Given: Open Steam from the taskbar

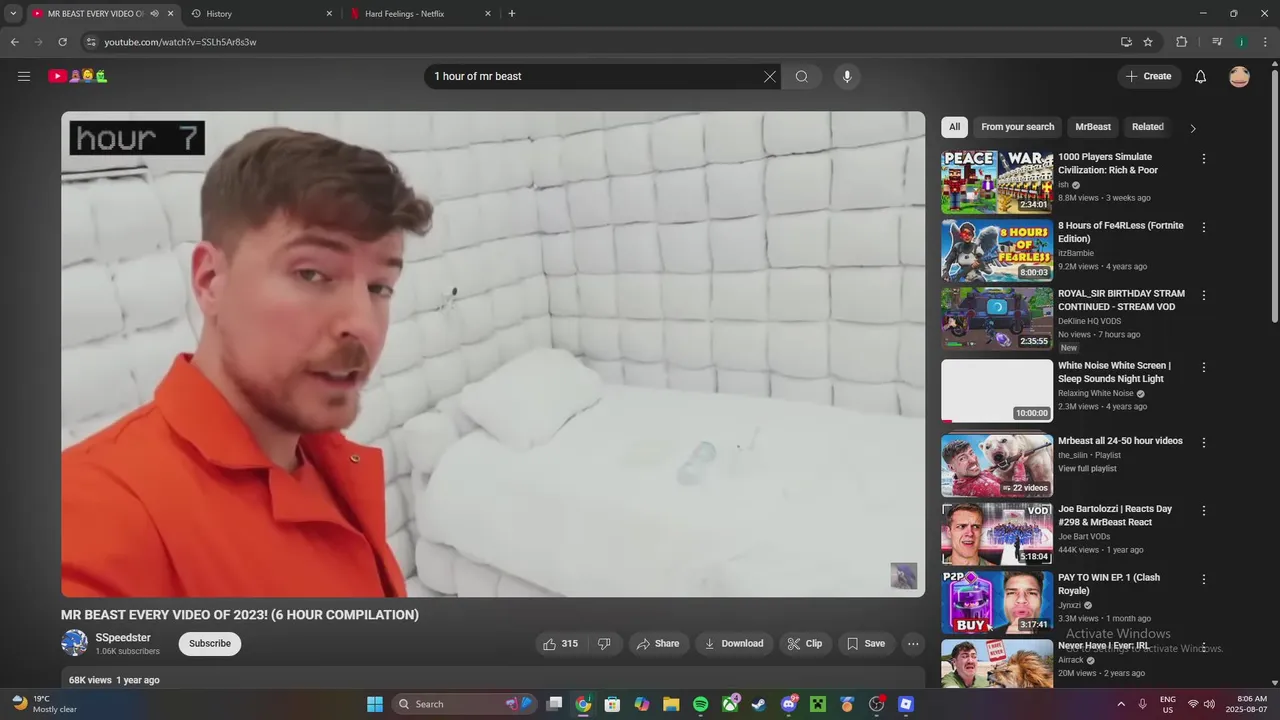Looking at the screenshot, I should point(759,704).
